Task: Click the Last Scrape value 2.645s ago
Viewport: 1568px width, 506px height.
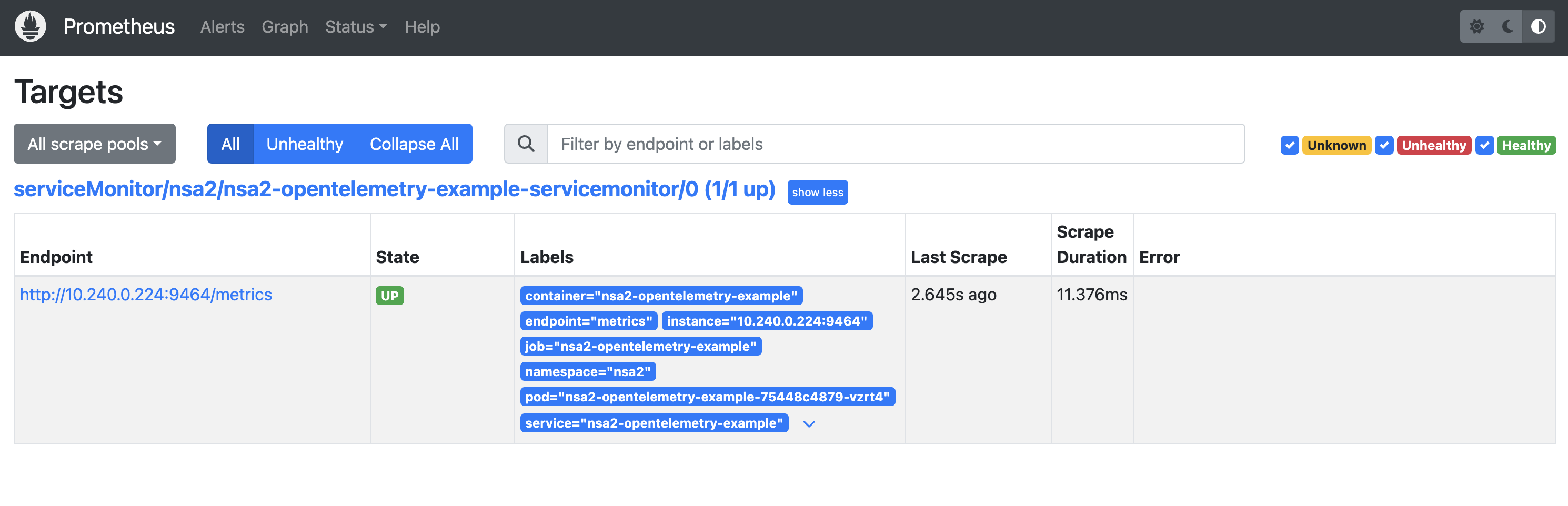Action: click(x=953, y=295)
